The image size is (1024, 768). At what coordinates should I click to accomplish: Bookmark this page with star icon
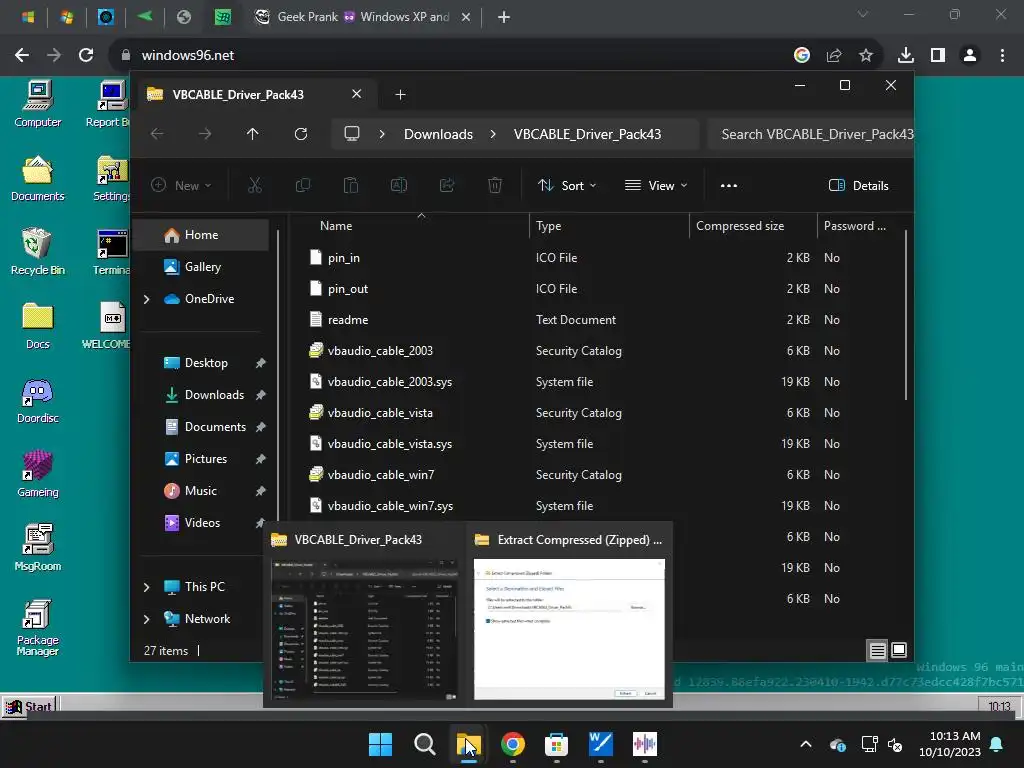coord(866,56)
